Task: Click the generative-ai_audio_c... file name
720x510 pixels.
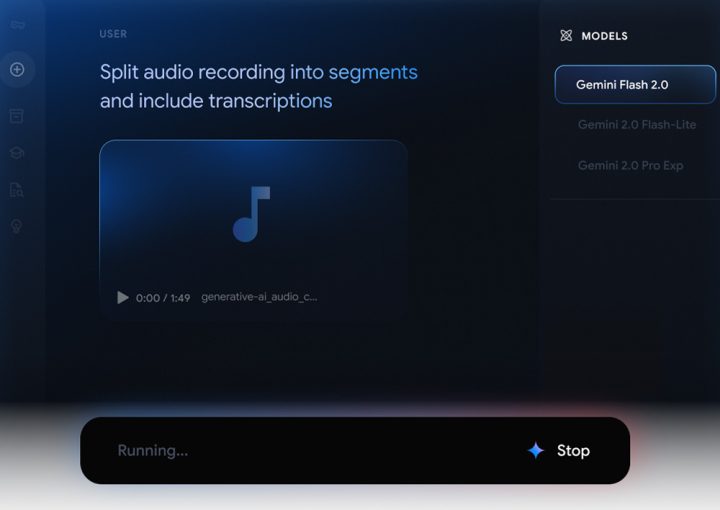Action: coord(259,297)
